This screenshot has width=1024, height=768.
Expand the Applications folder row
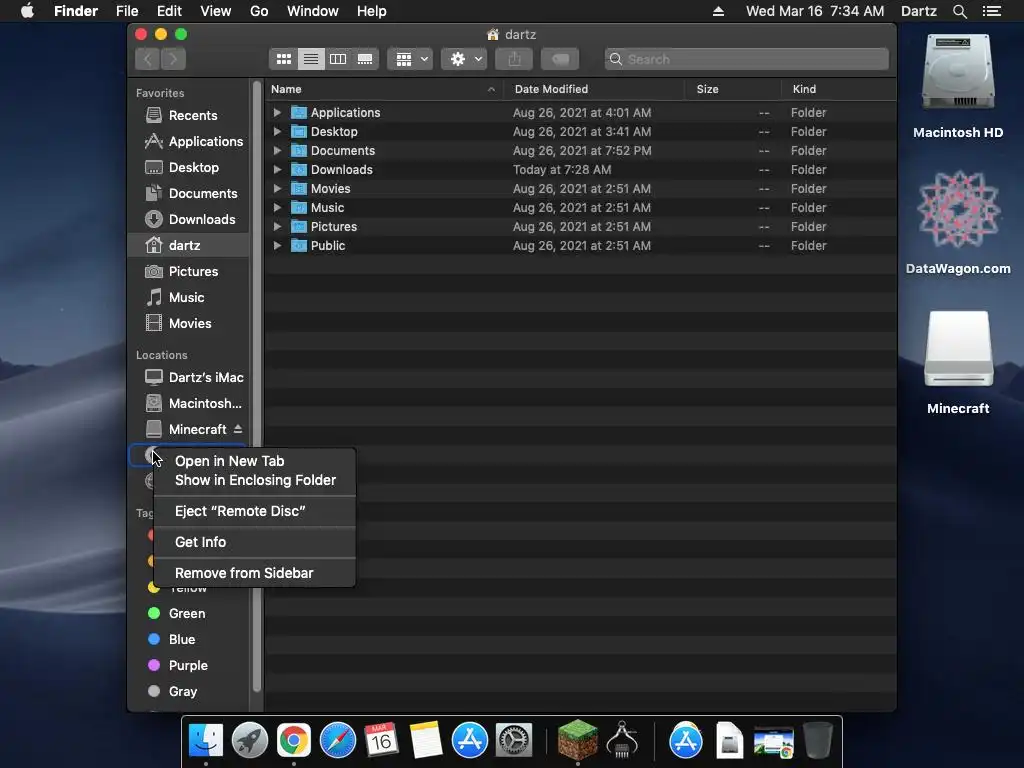pyautogui.click(x=277, y=112)
